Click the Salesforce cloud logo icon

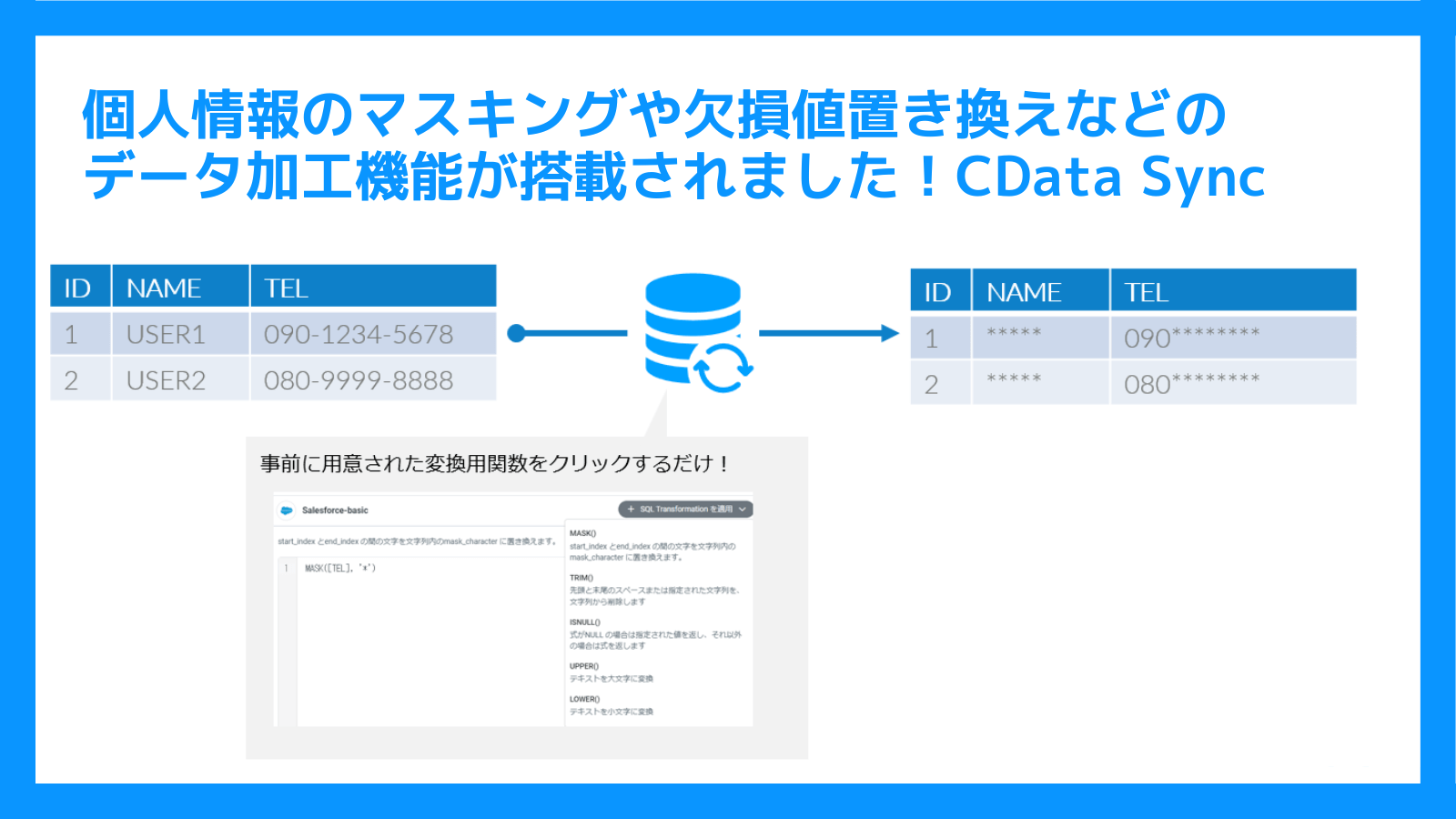[x=287, y=511]
